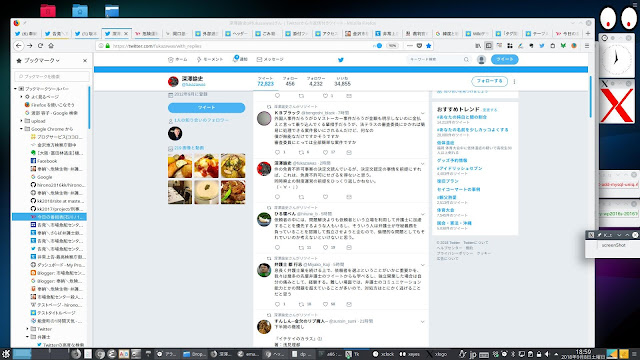Click the reply icon on 弁護士 tweet
The width and height of the screenshot is (640, 360).
(x=278, y=304)
